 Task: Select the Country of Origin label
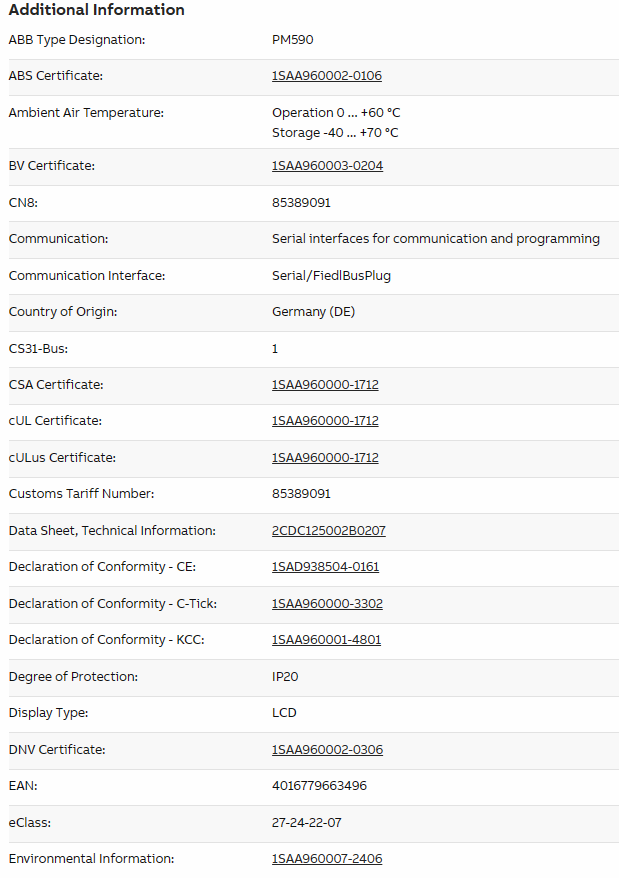pos(63,311)
